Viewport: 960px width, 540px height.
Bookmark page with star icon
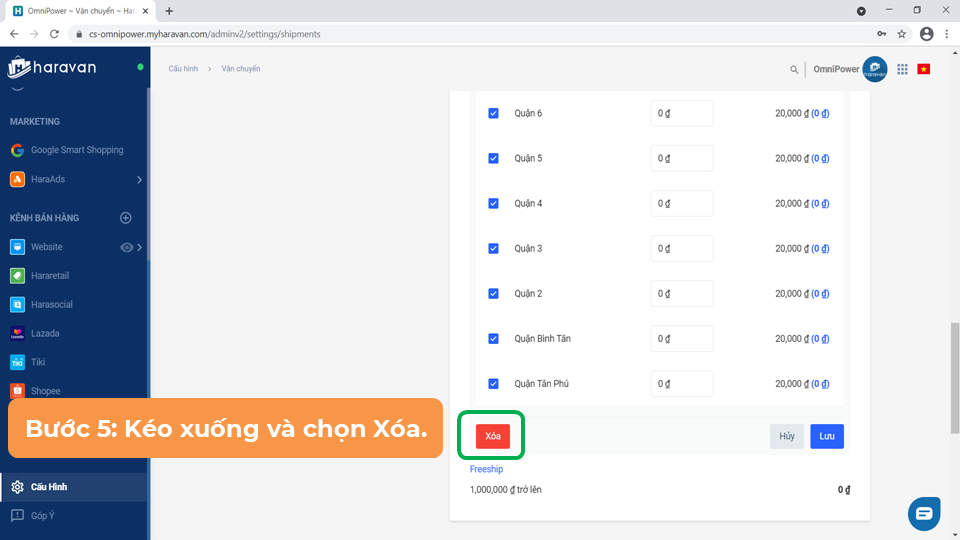(902, 34)
